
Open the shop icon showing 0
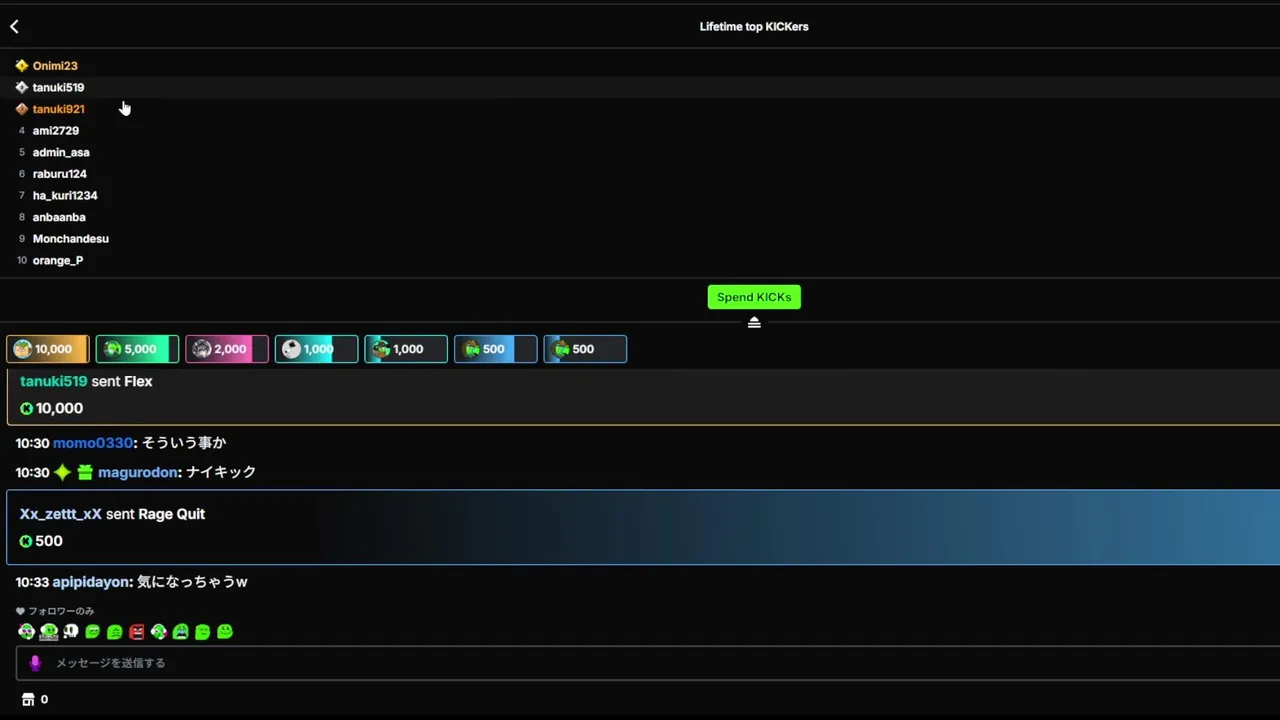[28, 700]
